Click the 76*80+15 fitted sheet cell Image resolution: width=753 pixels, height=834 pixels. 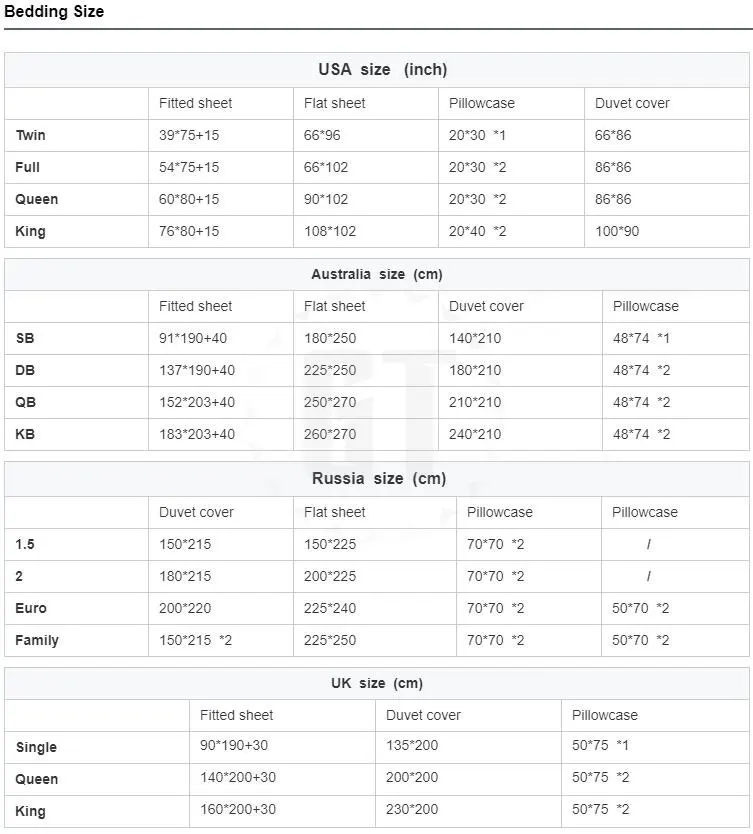189,231
